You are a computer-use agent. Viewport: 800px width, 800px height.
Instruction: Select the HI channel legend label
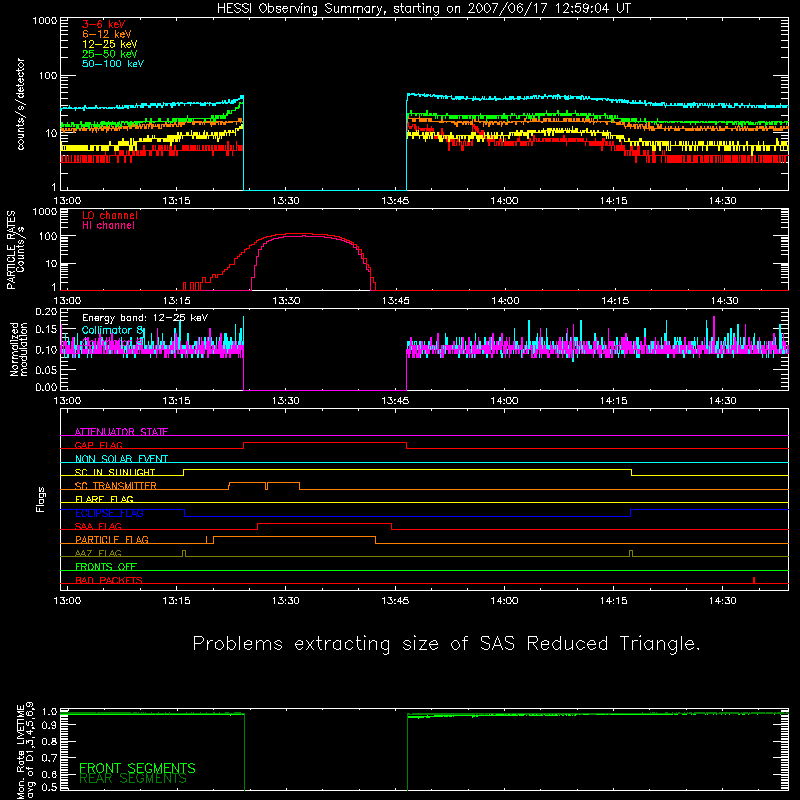(108, 225)
